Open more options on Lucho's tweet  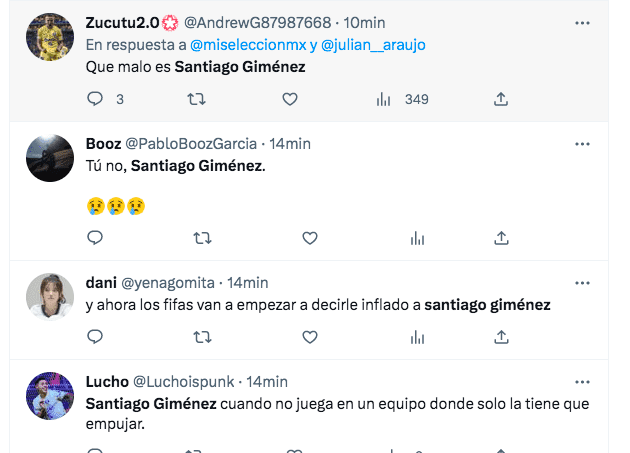tap(582, 382)
